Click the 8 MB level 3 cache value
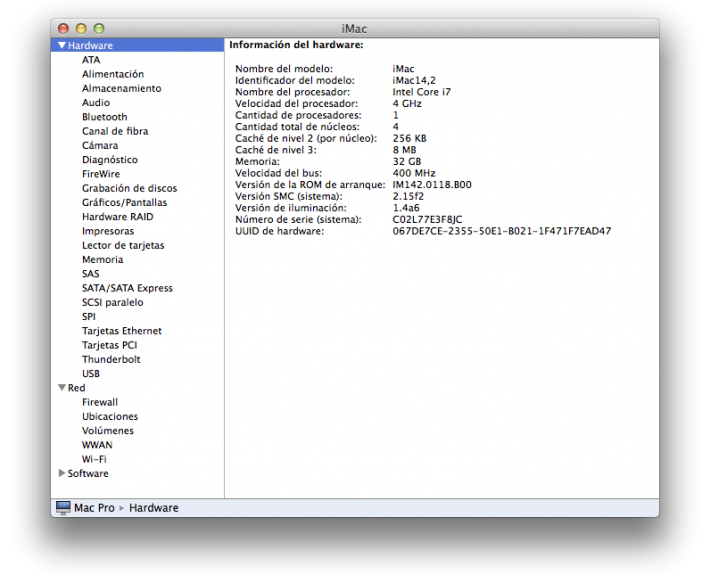The height and width of the screenshot is (575, 710). [404, 150]
